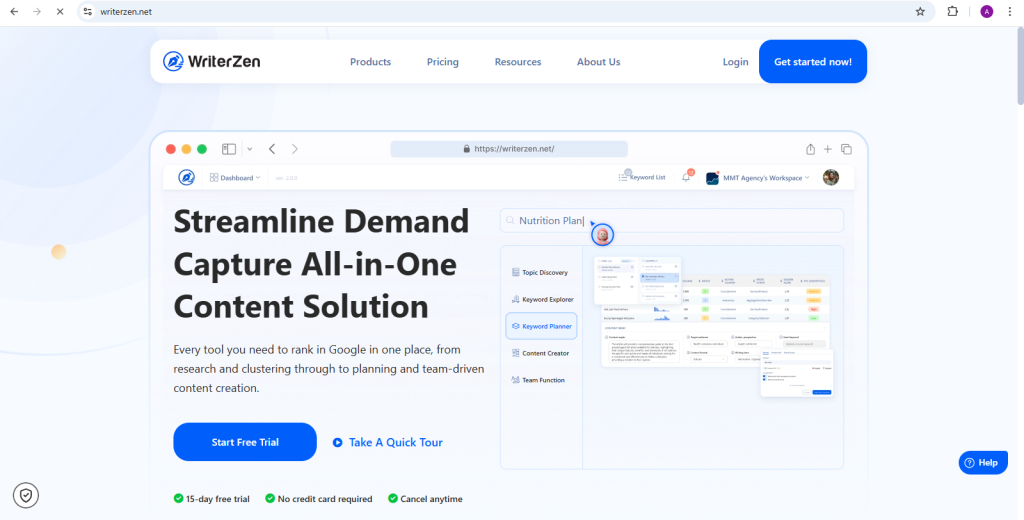This screenshot has height=520, width=1024.
Task: Click the Login link
Action: [735, 62]
